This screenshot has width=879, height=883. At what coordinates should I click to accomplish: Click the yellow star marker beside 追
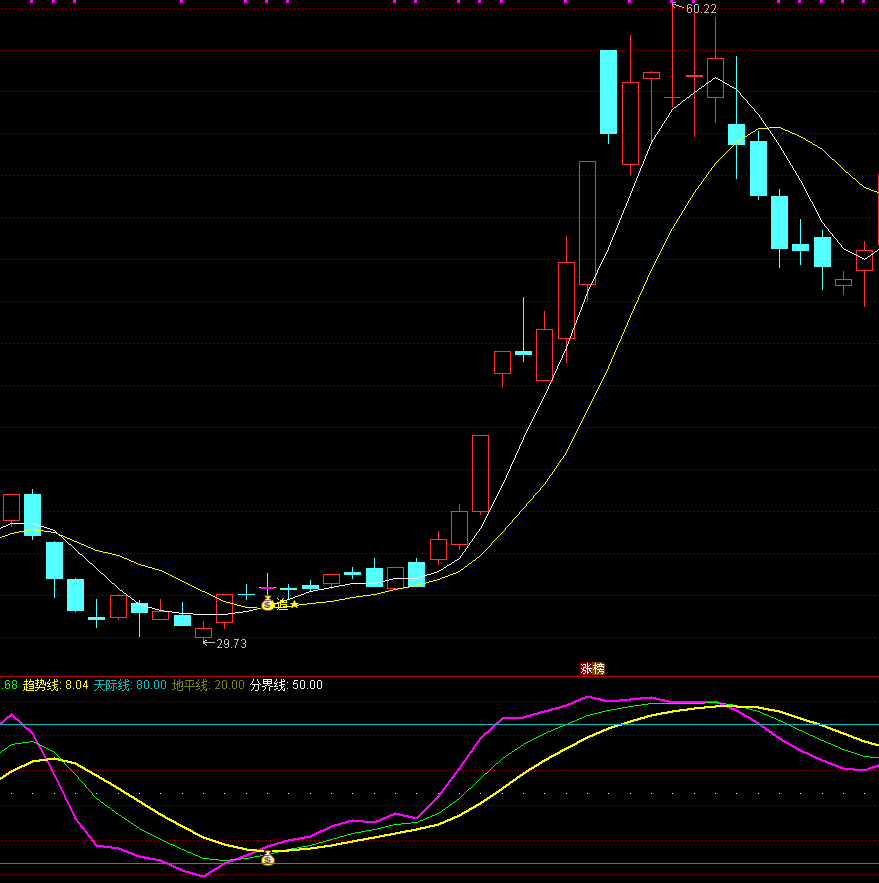294,604
